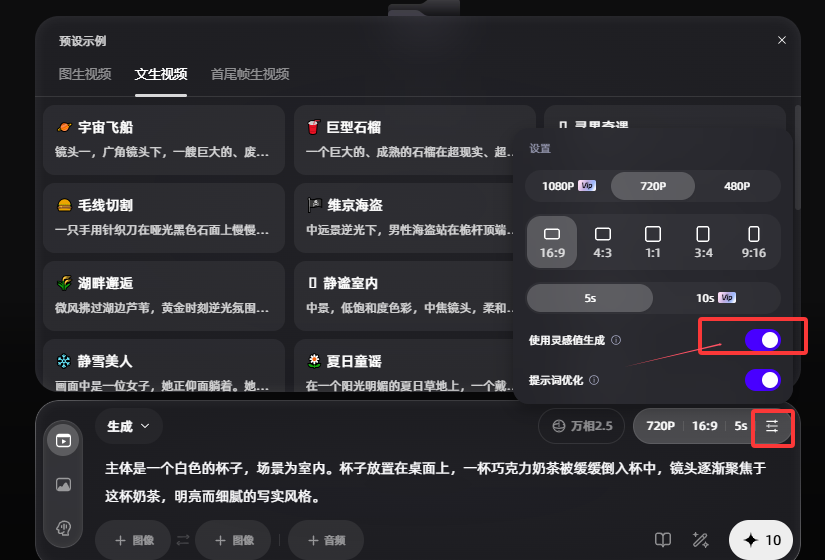
Task: Click the magic wand prompt icon
Action: (700, 540)
